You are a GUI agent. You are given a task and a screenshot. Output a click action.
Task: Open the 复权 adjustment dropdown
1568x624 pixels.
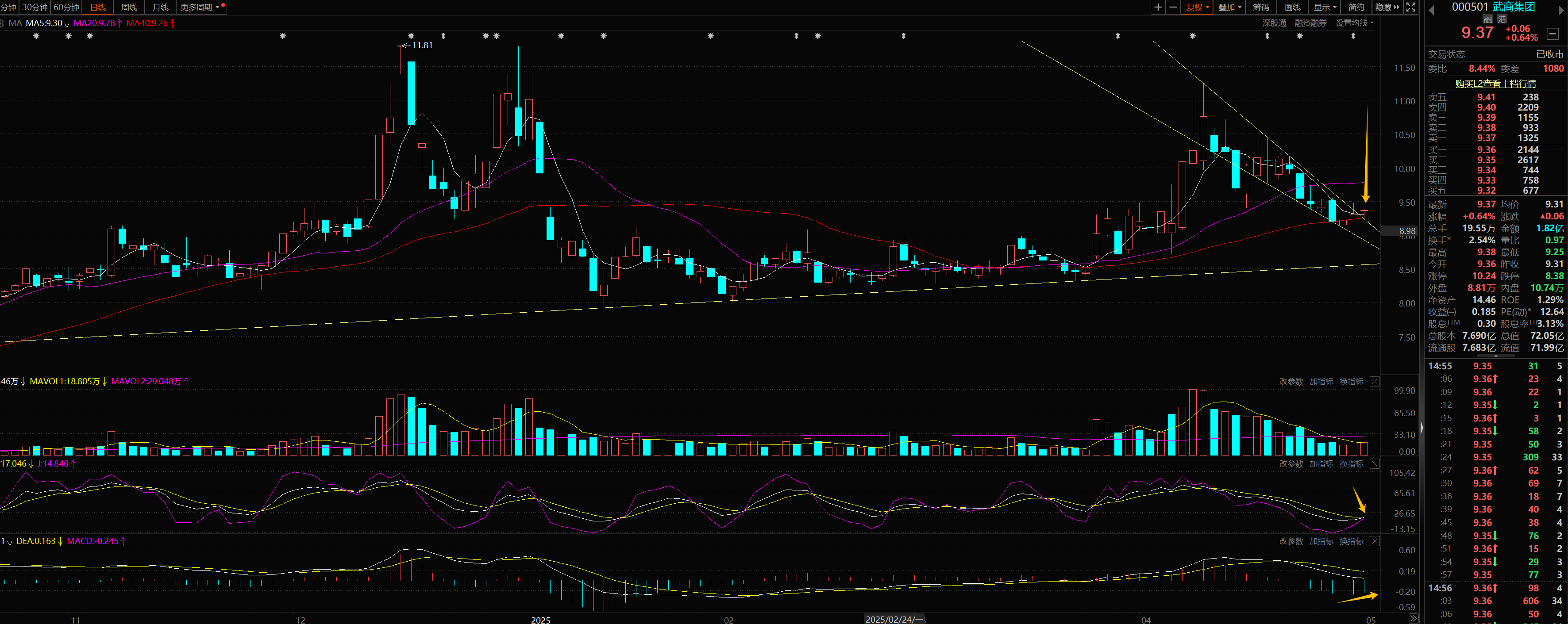coord(1197,8)
